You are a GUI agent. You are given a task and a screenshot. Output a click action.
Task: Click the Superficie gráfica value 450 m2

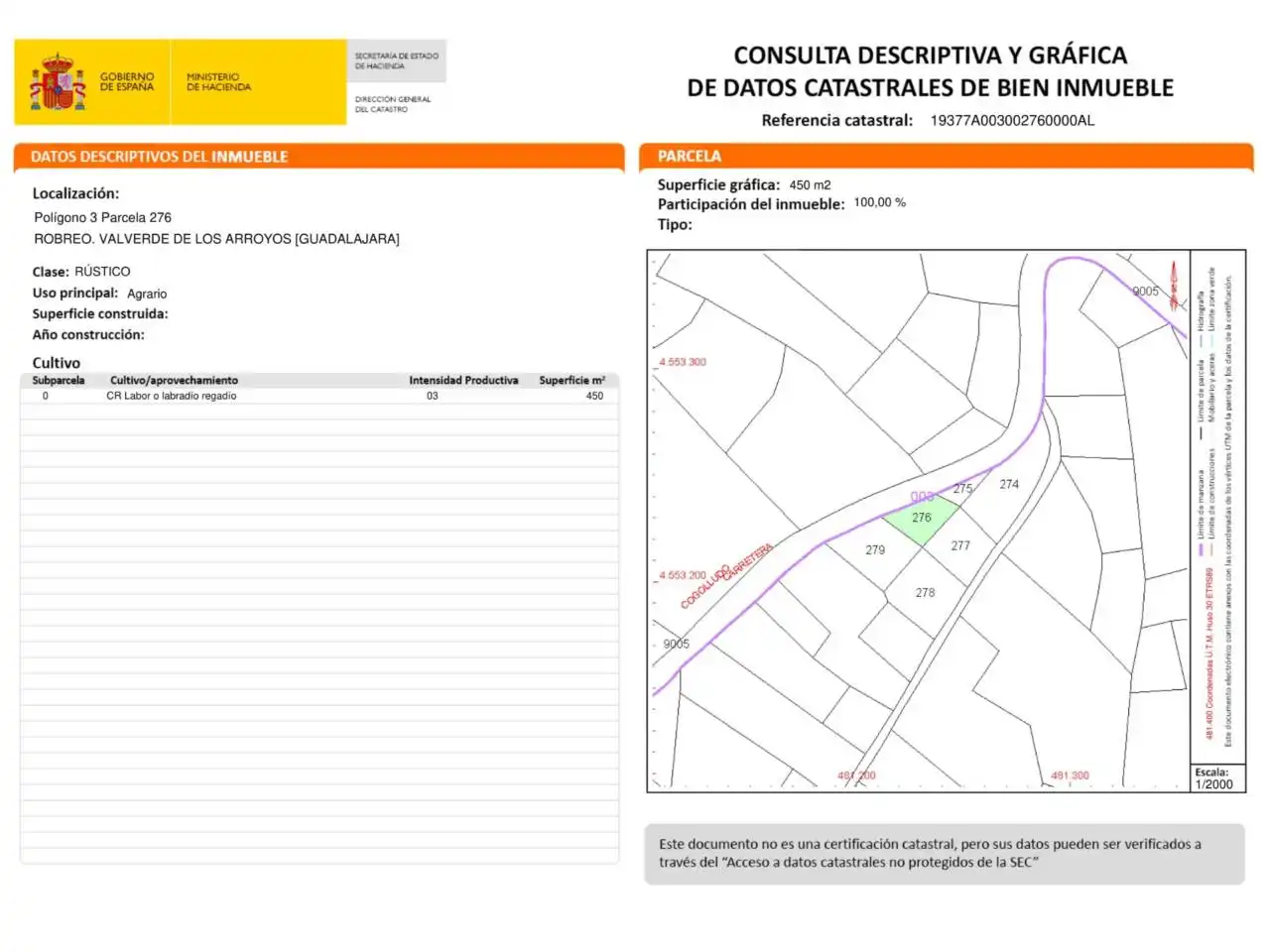point(810,185)
